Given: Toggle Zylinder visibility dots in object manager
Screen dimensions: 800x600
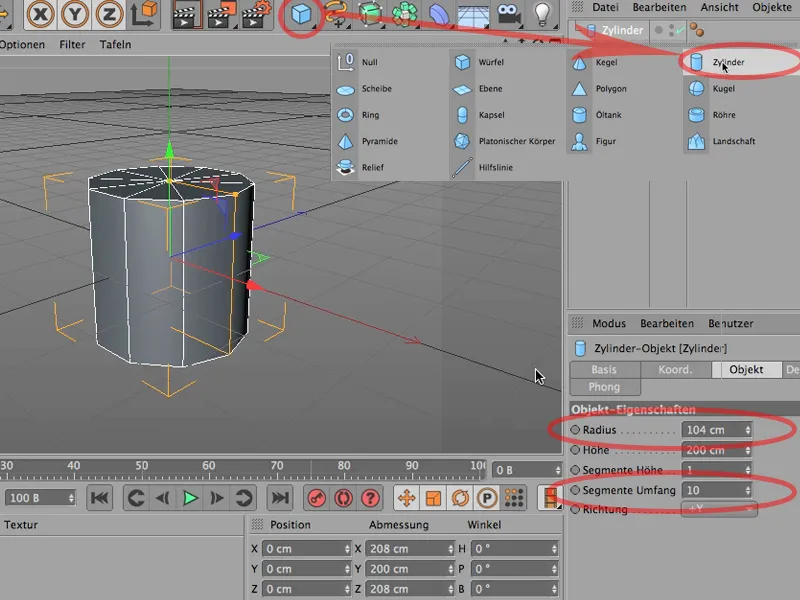Looking at the screenshot, I should coord(671,31).
